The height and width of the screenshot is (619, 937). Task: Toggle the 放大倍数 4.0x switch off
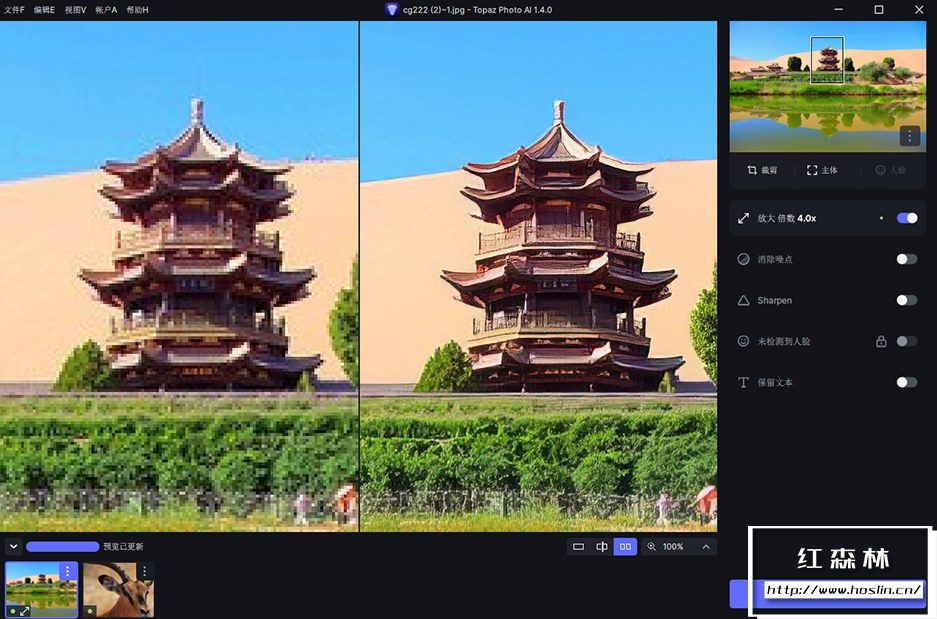pyautogui.click(x=907, y=218)
